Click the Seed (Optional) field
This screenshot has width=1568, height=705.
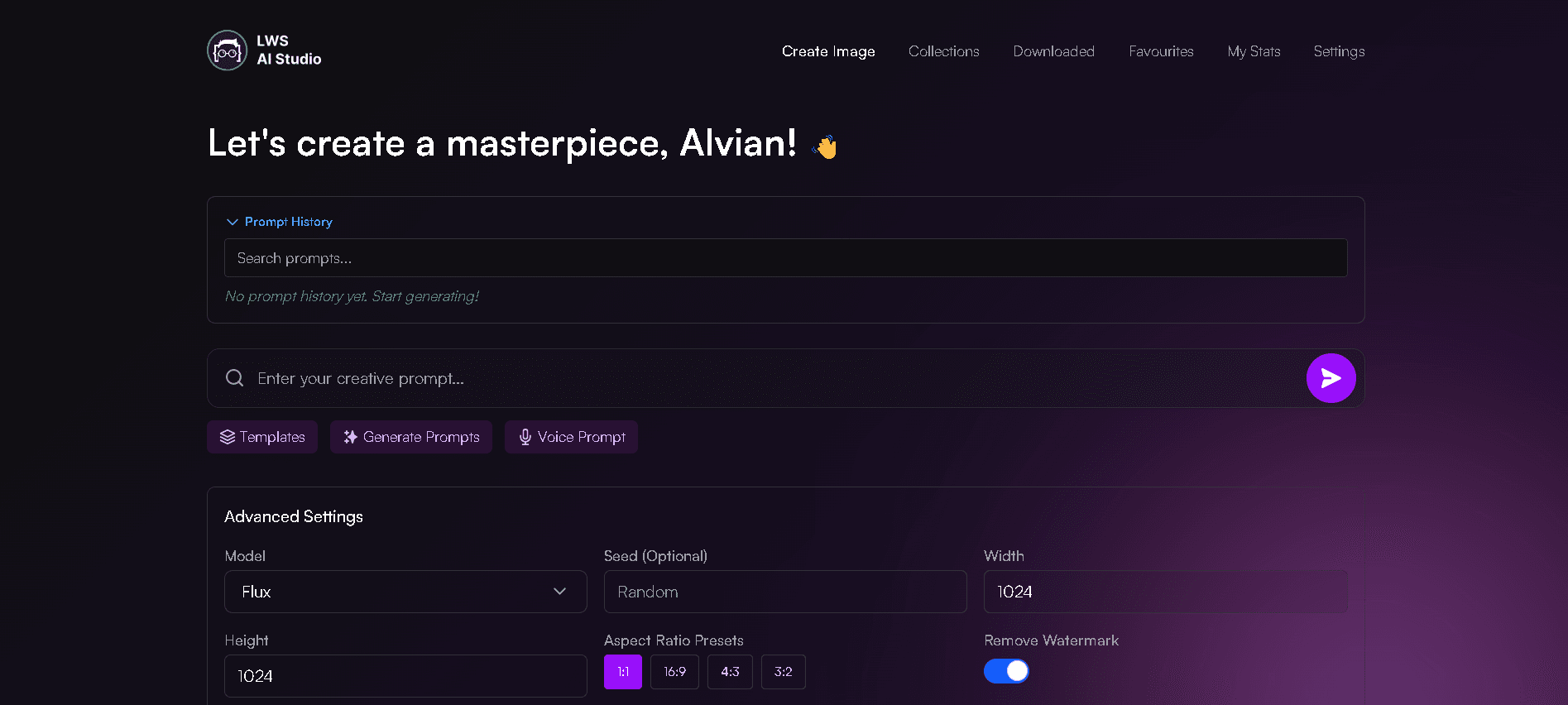[785, 592]
